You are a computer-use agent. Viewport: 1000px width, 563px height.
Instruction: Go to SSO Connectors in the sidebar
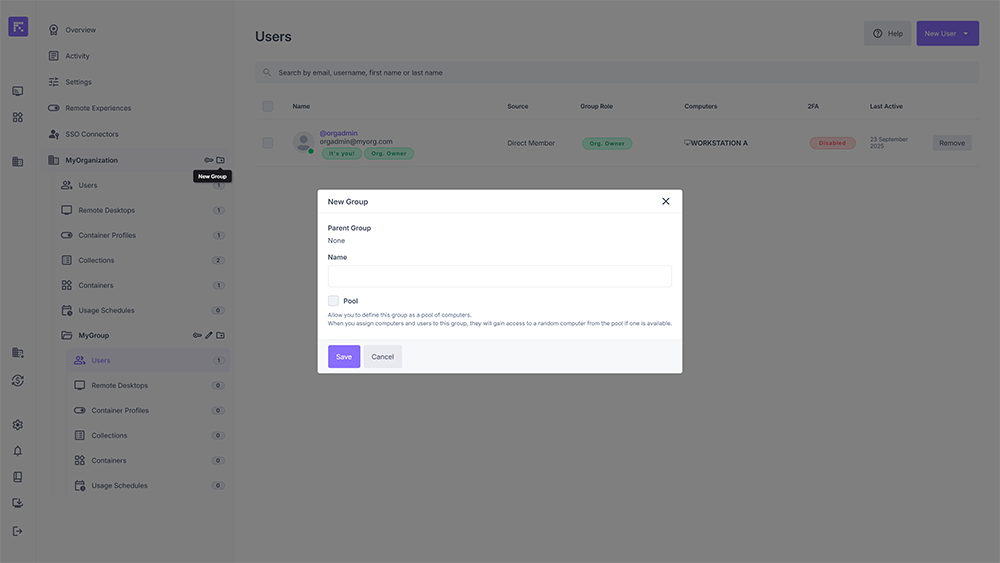(91, 134)
